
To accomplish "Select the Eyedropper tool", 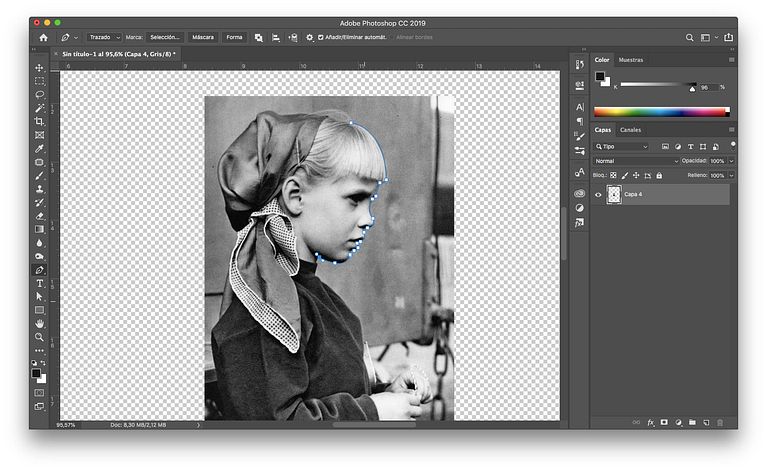I will [x=40, y=148].
